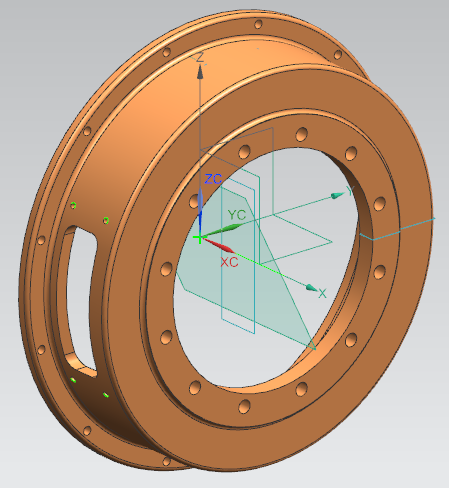
Task: Select the red XC axis arrow
Action: tap(219, 245)
